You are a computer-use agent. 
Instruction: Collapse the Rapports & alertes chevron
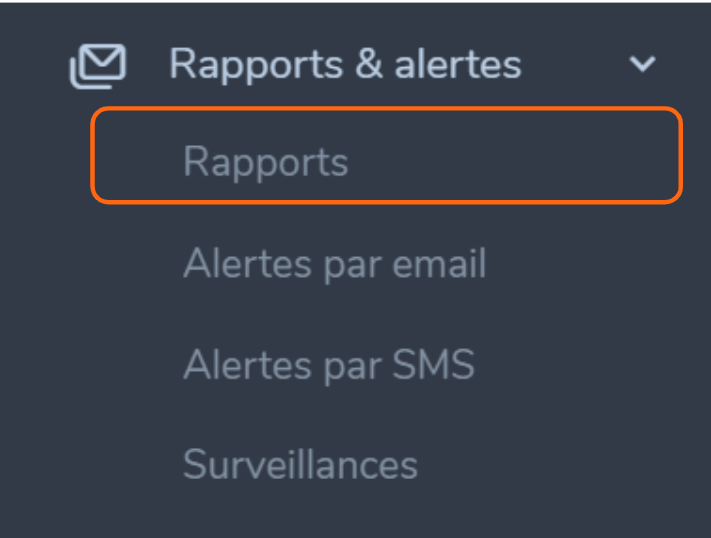pos(642,64)
